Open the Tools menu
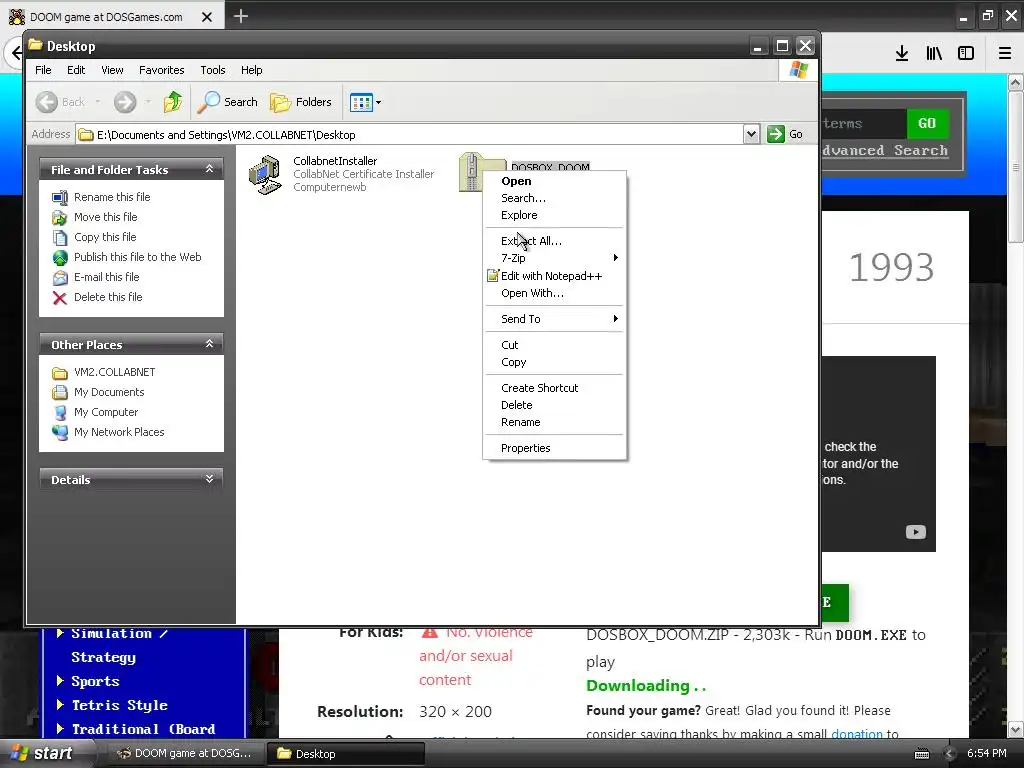The height and width of the screenshot is (768, 1024). [212, 70]
